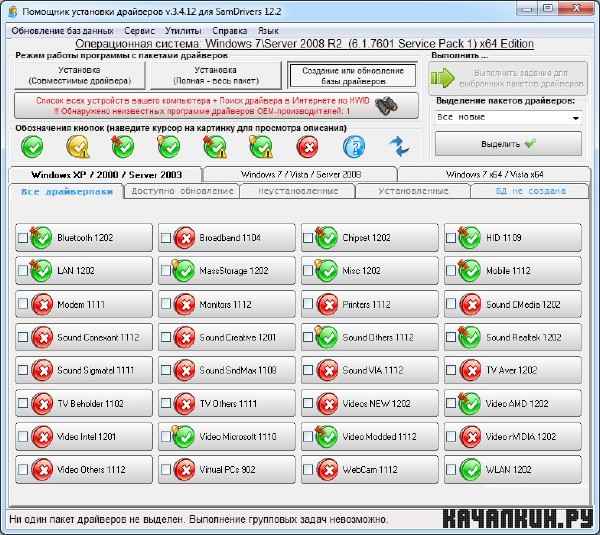600x535 pixels.
Task: Click the Bluetooth 1202 status icon
Action: tap(41, 238)
